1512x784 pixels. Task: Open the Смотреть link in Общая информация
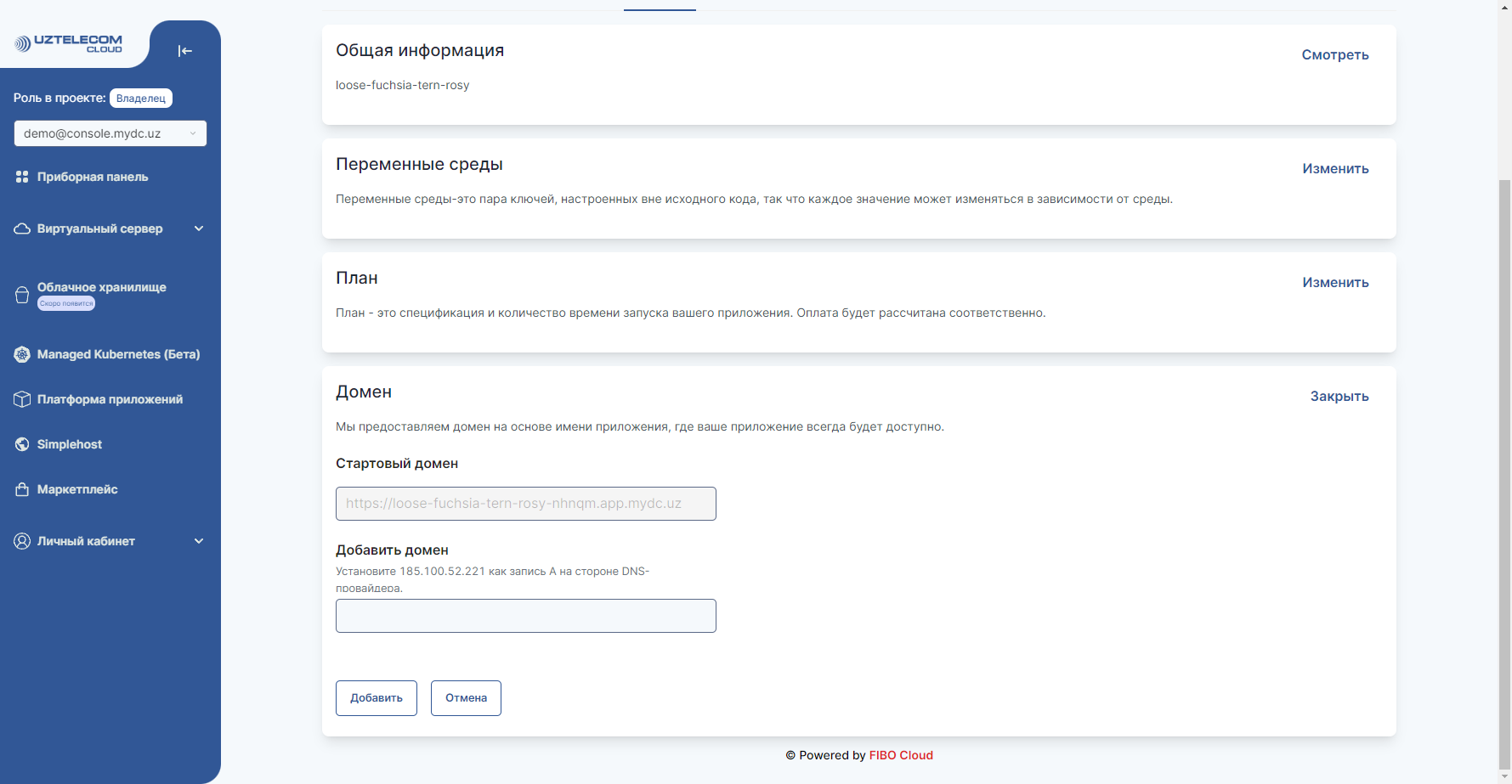1334,54
